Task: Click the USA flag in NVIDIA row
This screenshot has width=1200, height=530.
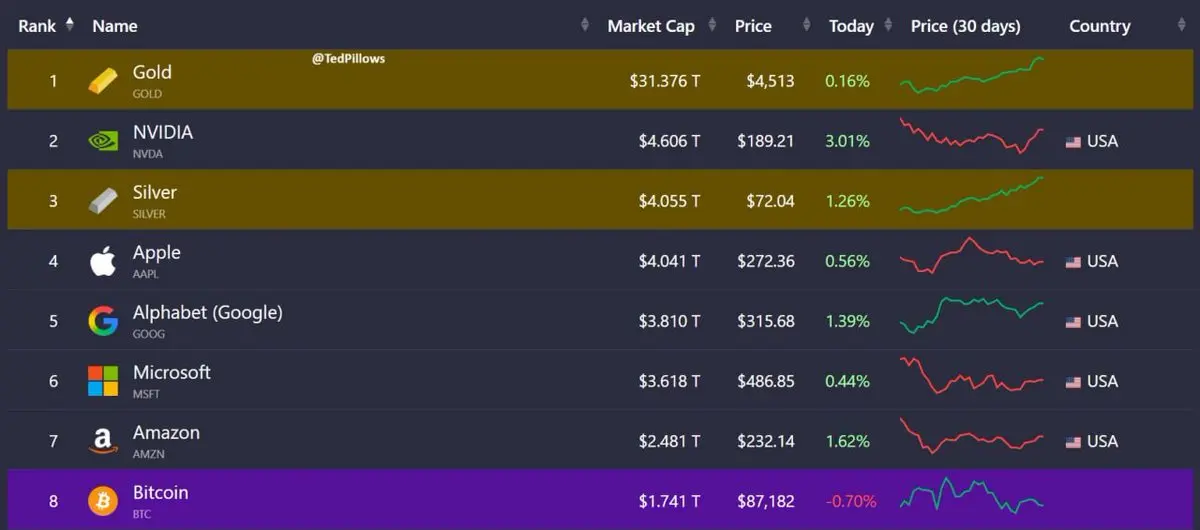Action: (x=1073, y=142)
